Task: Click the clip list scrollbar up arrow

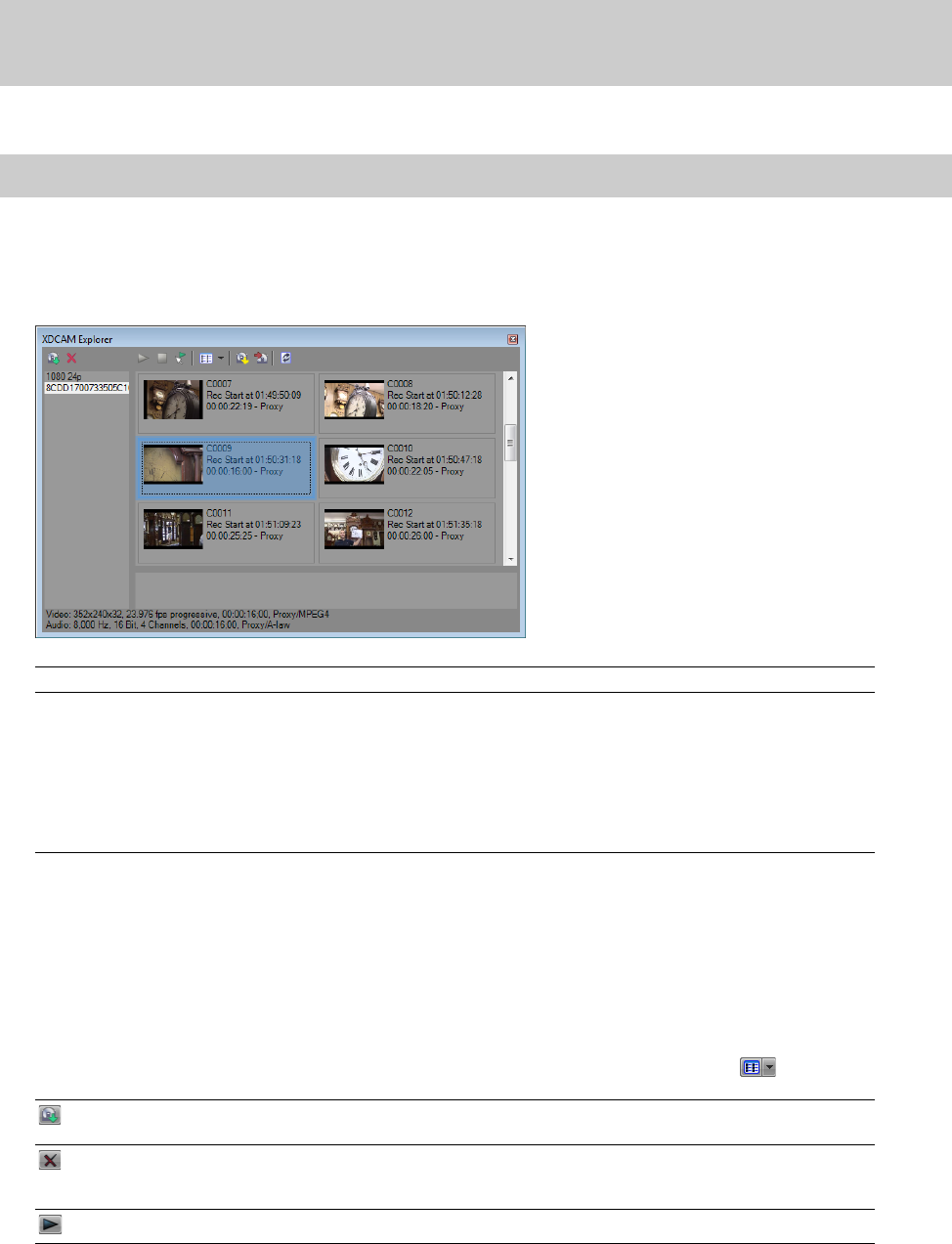Action: tap(510, 378)
